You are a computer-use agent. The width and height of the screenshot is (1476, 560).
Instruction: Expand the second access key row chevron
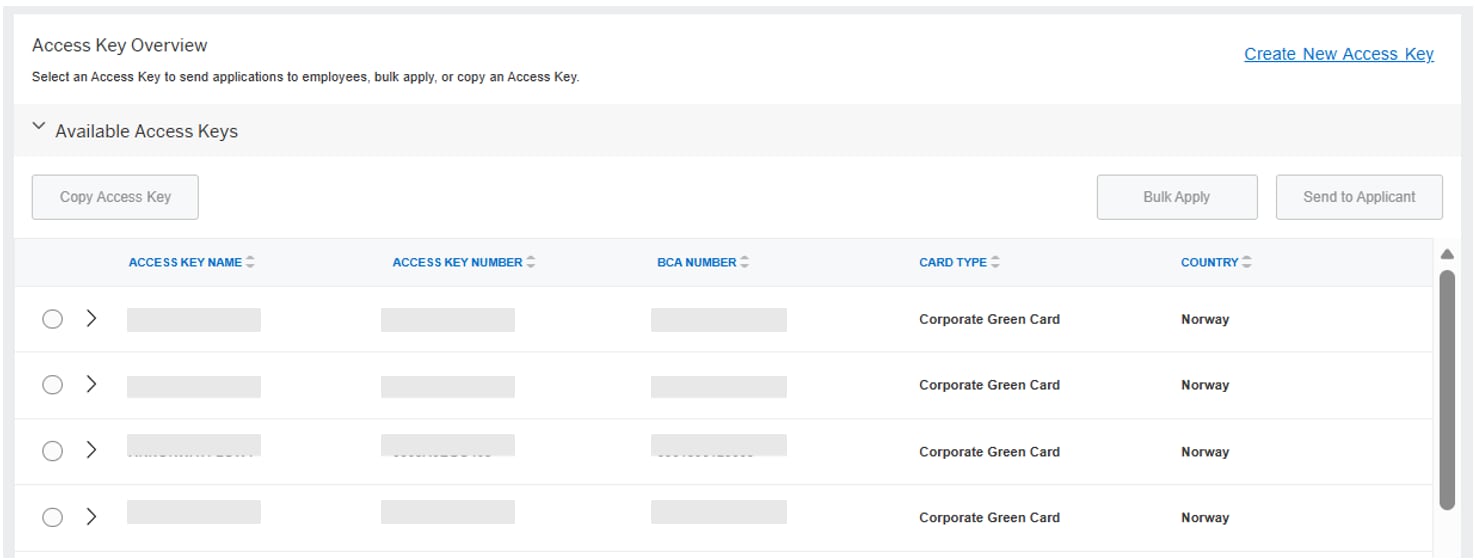pos(91,385)
